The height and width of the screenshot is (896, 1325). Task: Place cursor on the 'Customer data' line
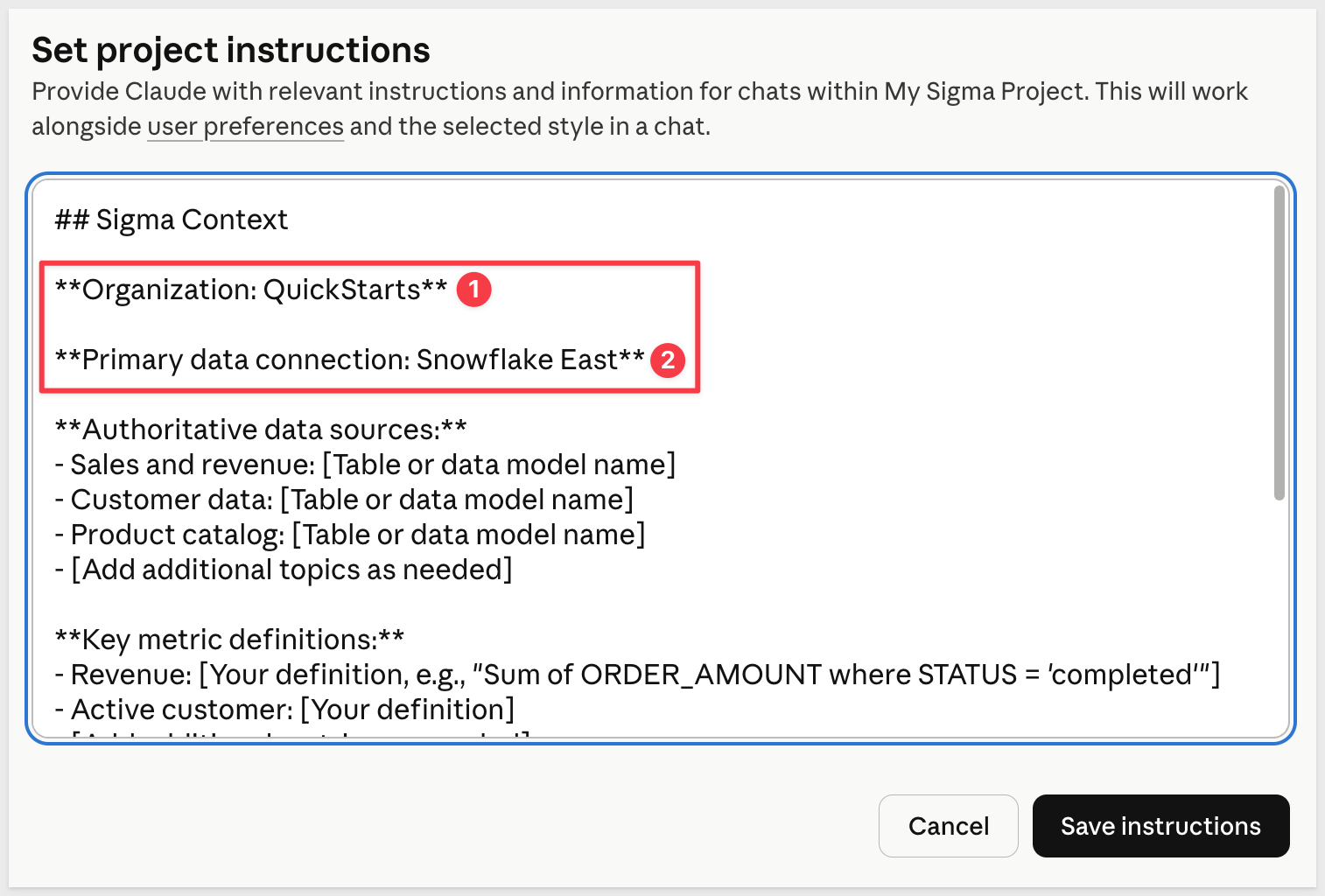pyautogui.click(x=344, y=500)
